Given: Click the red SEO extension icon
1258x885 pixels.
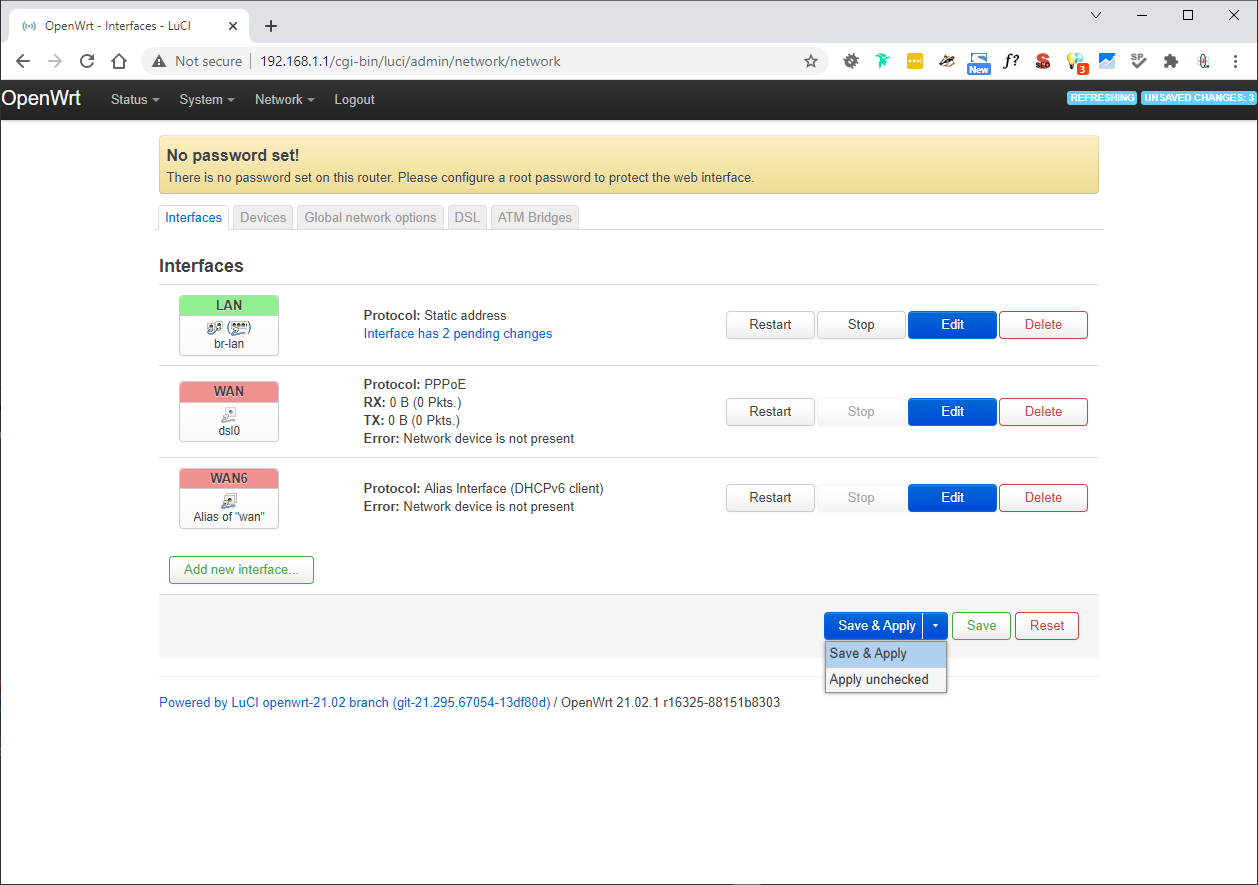Looking at the screenshot, I should coord(1043,61).
